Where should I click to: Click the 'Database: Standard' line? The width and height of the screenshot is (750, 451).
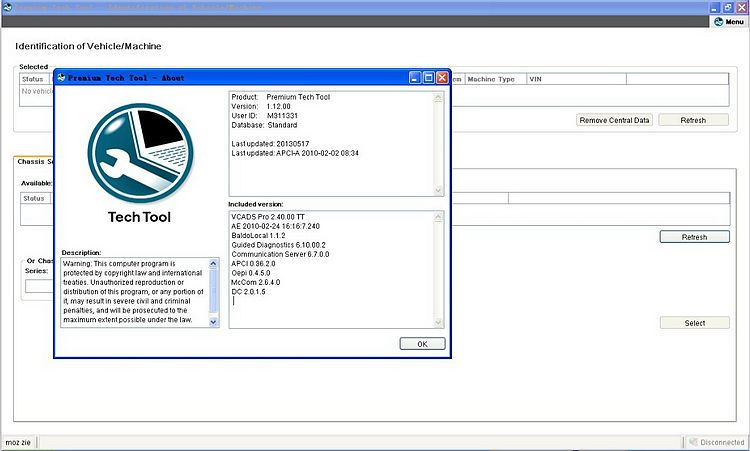coord(264,125)
